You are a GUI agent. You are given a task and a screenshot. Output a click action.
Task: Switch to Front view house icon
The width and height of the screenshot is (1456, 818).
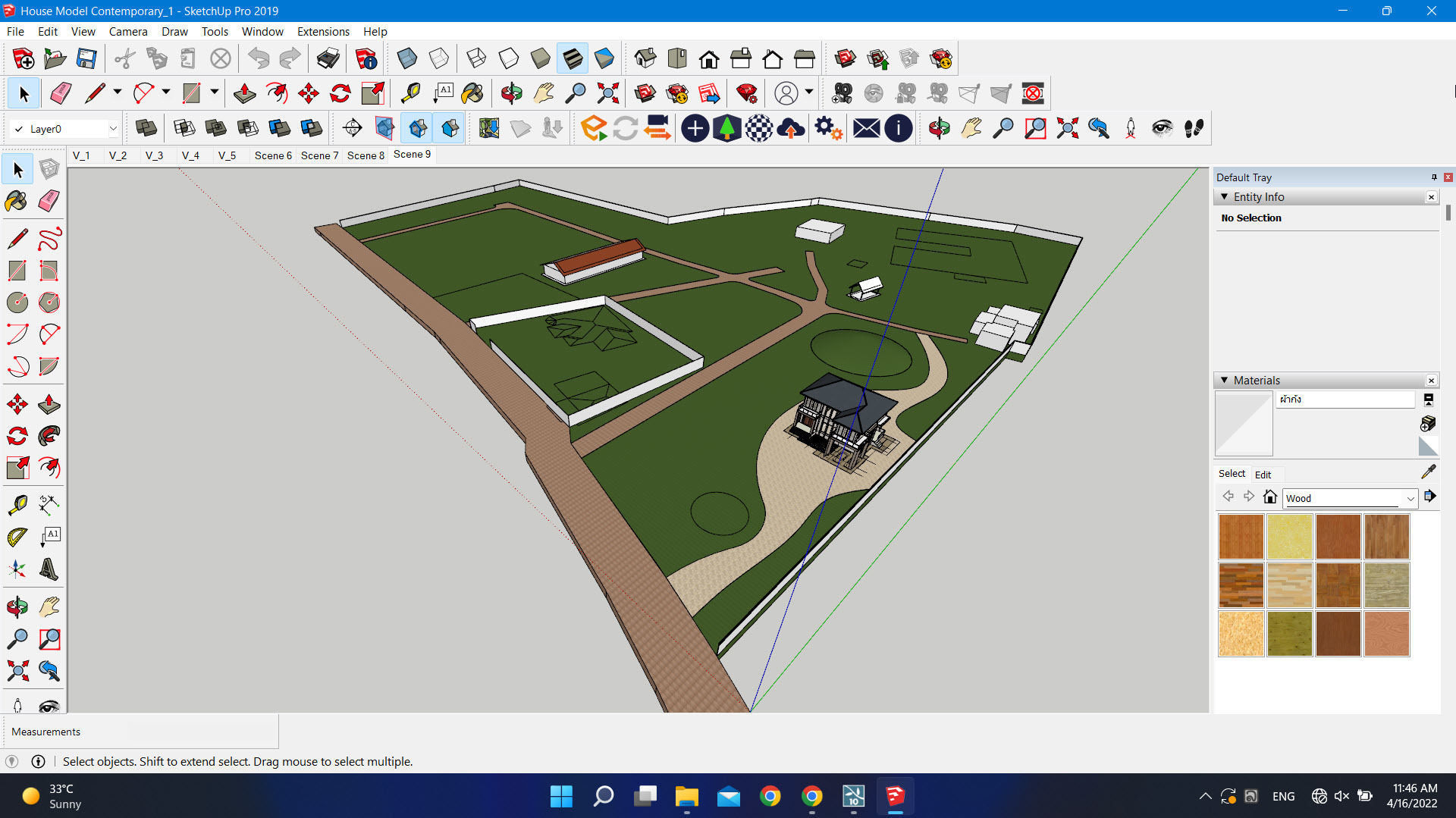[709, 58]
